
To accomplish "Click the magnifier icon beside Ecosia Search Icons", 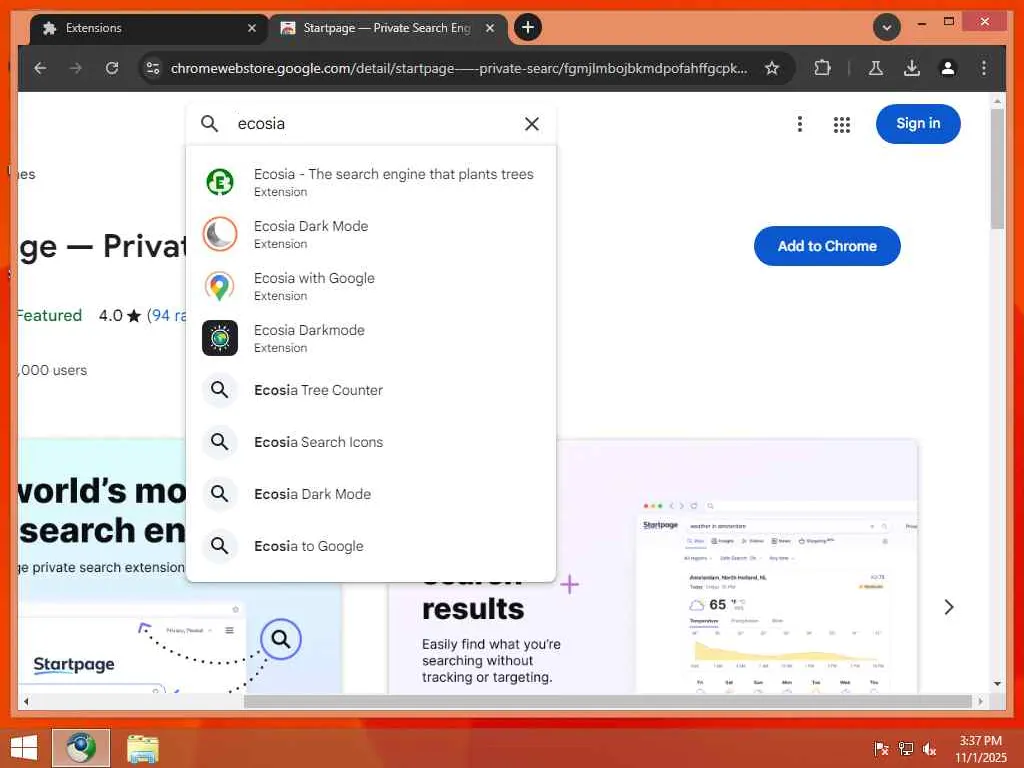I will click(219, 442).
